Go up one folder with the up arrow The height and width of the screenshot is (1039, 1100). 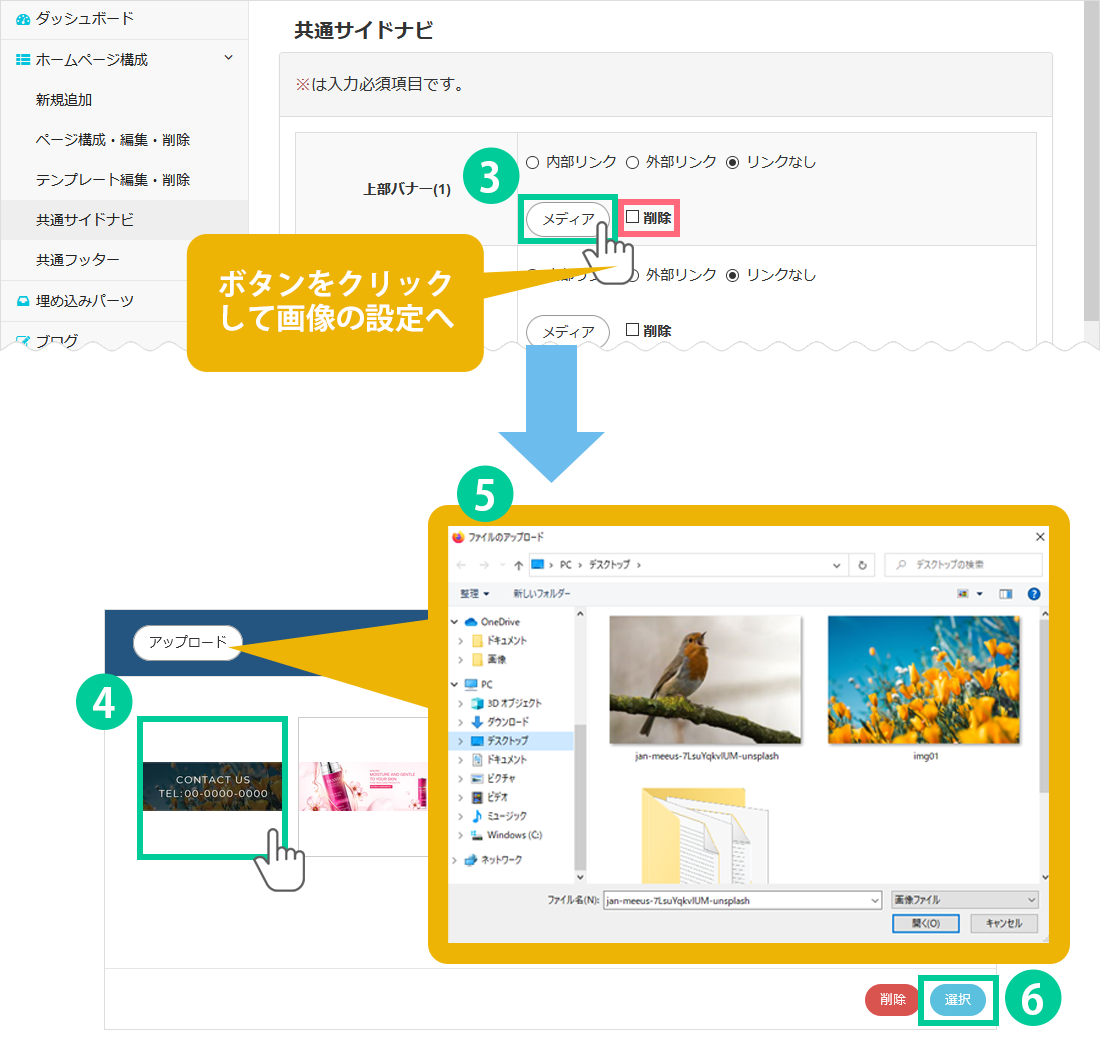pyautogui.click(x=518, y=565)
